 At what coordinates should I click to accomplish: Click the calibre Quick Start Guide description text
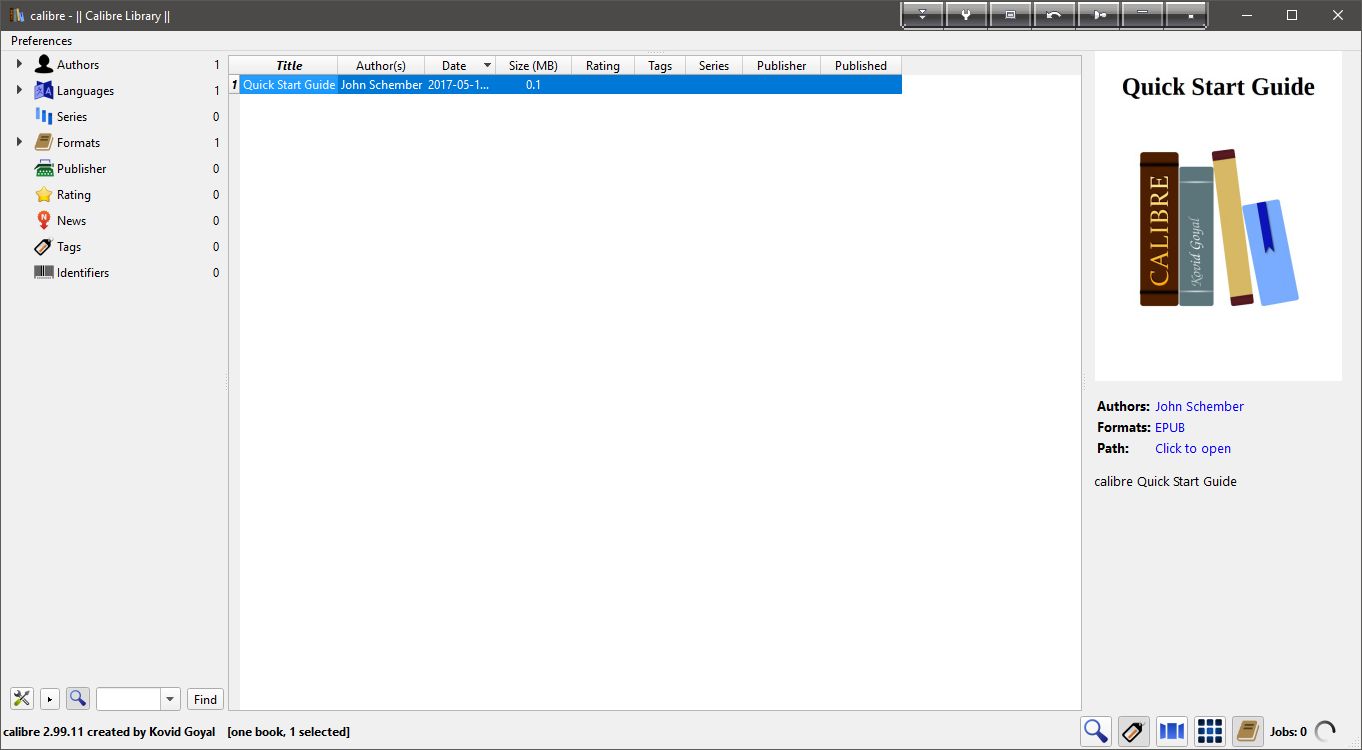point(1166,482)
